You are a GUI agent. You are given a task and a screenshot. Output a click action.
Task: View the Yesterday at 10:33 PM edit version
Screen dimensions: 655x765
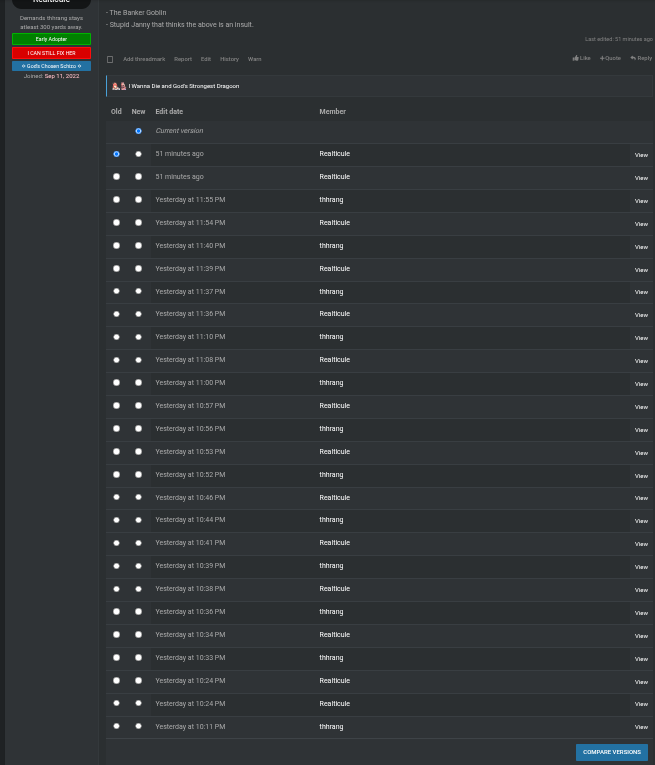pyautogui.click(x=641, y=659)
